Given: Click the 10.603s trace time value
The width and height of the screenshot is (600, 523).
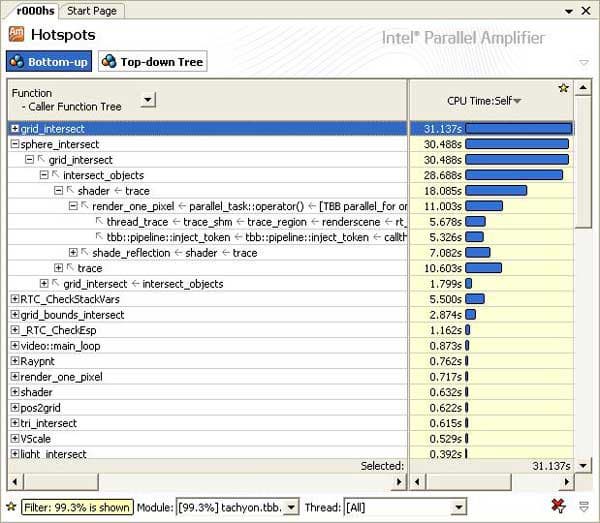Looking at the screenshot, I should 443,268.
